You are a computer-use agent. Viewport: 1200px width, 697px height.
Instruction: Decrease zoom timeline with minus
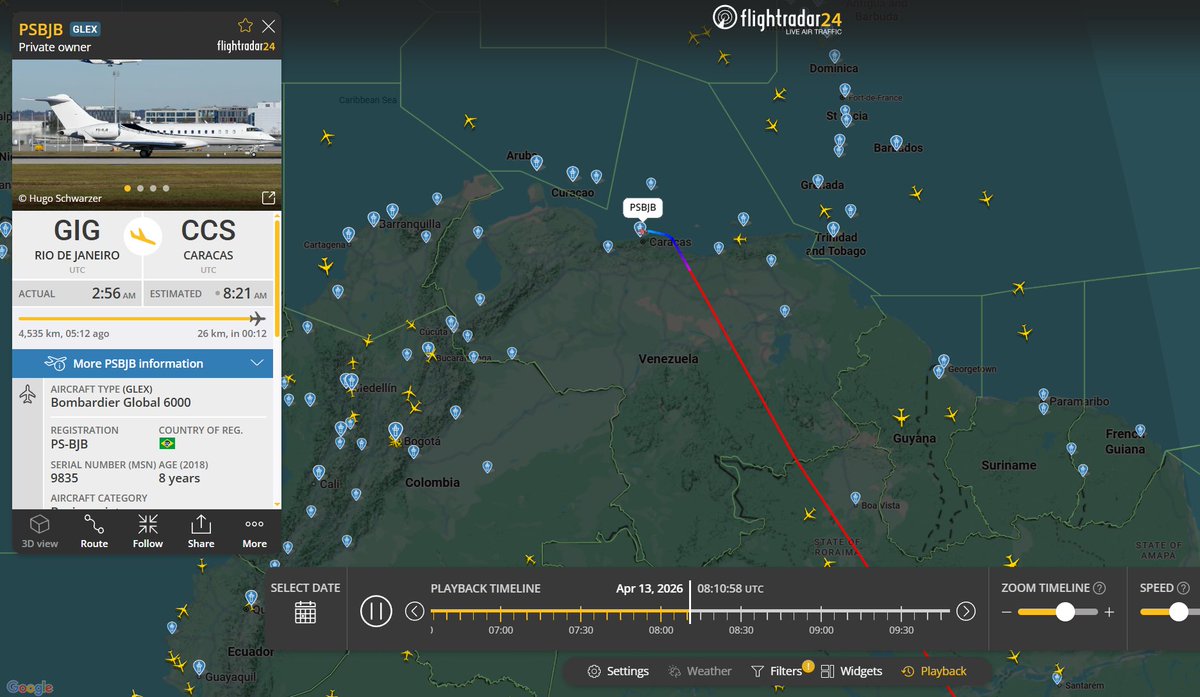1008,612
